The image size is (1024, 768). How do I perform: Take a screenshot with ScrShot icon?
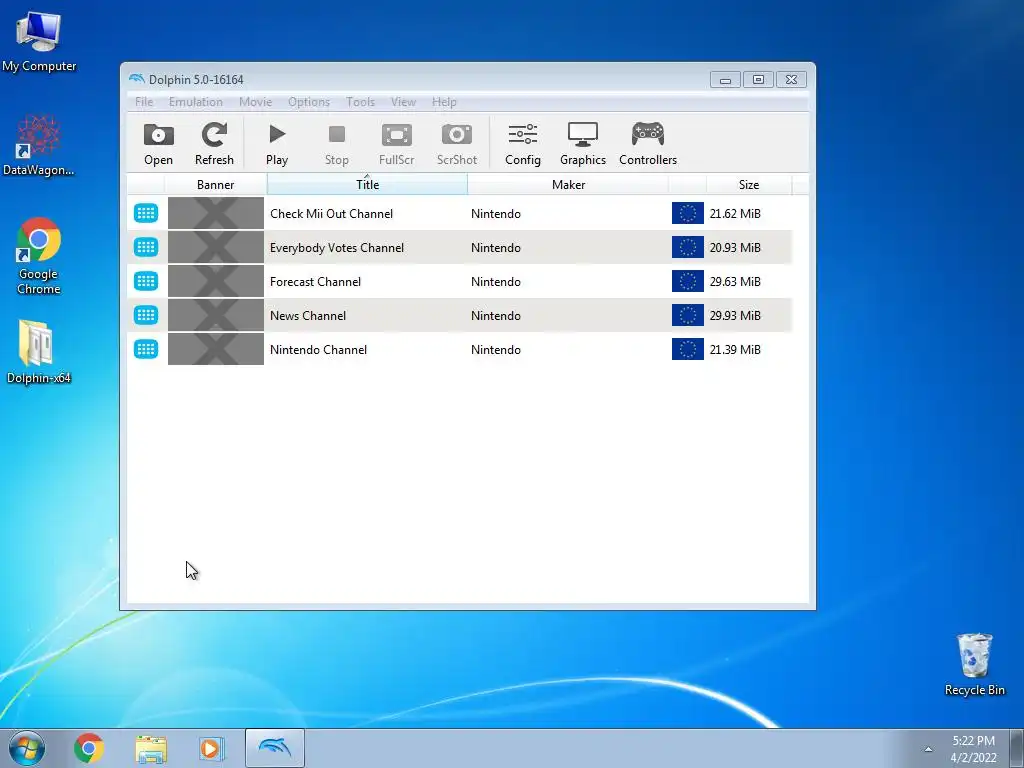point(456,144)
